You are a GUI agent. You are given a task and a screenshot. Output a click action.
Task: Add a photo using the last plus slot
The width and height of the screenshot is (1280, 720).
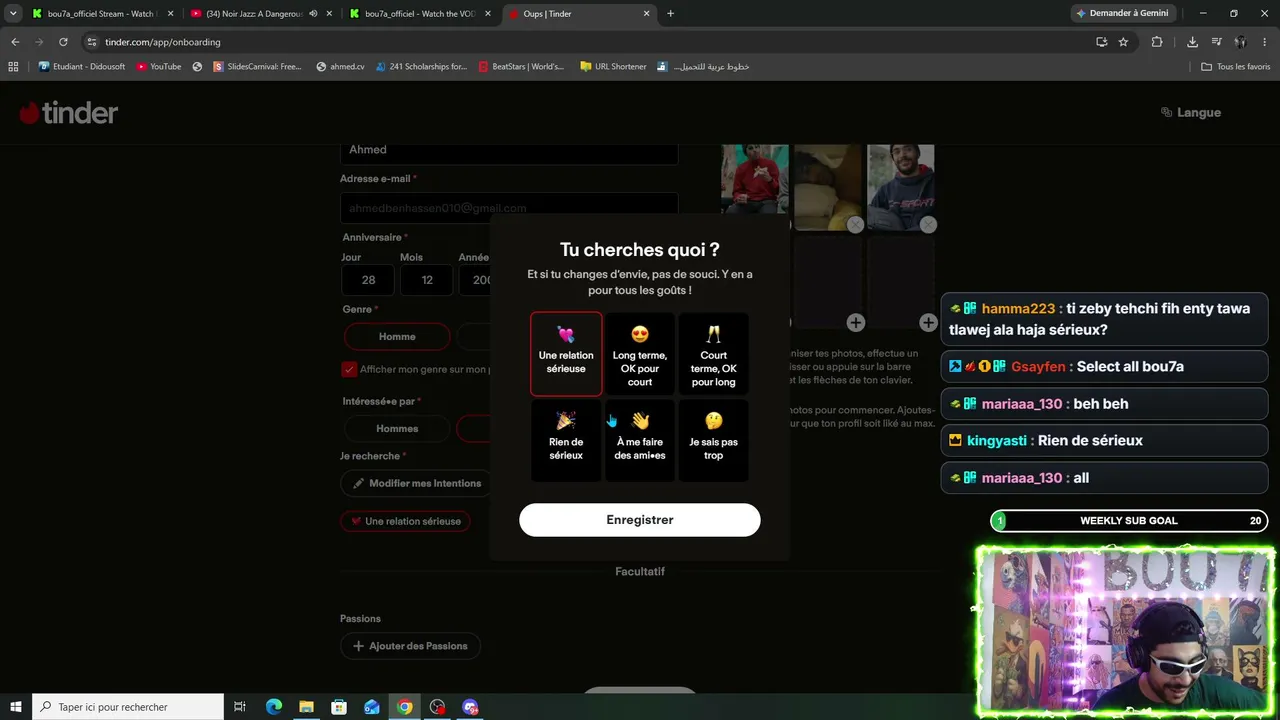click(x=928, y=322)
